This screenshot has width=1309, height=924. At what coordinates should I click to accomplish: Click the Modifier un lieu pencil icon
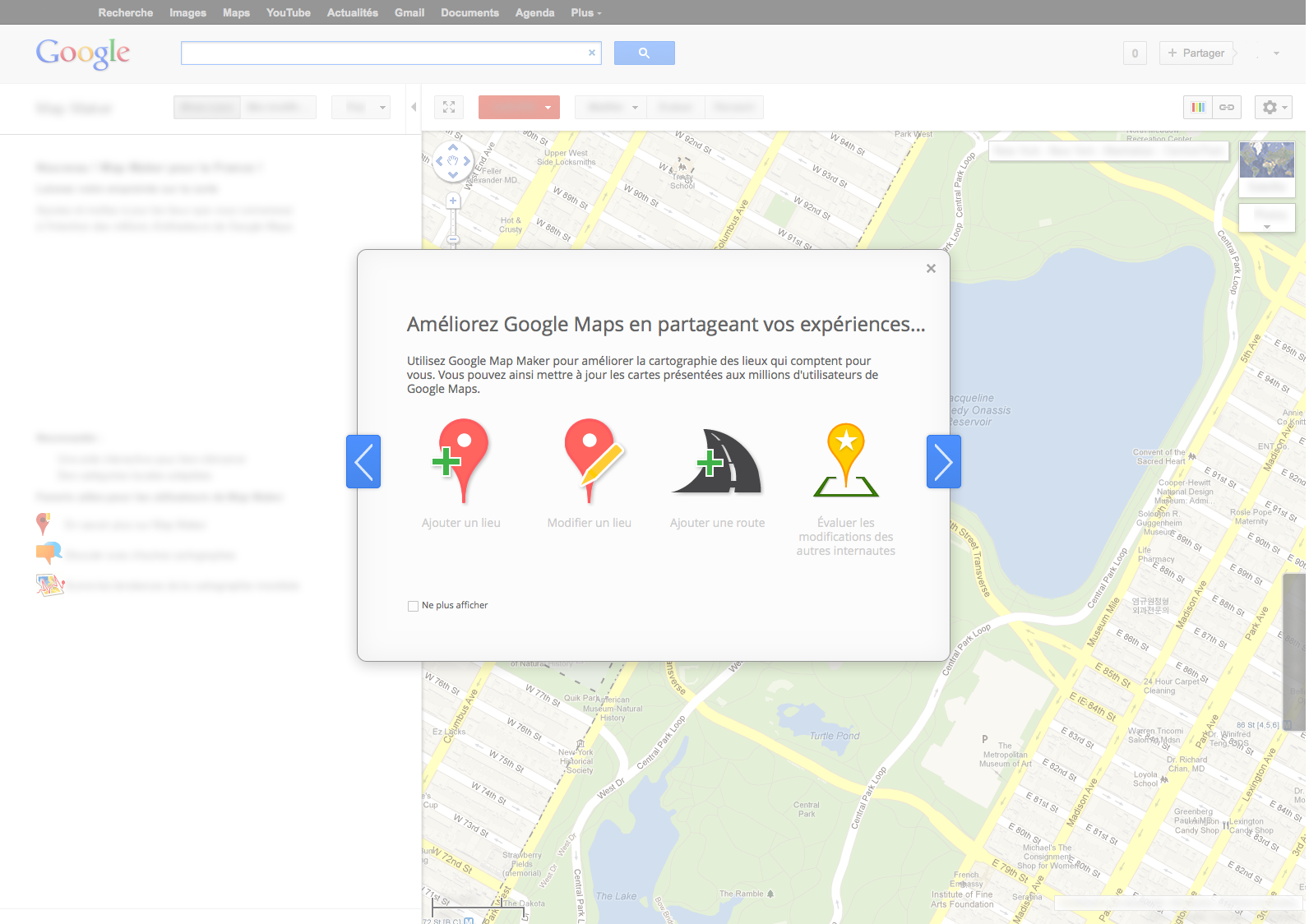click(x=590, y=460)
